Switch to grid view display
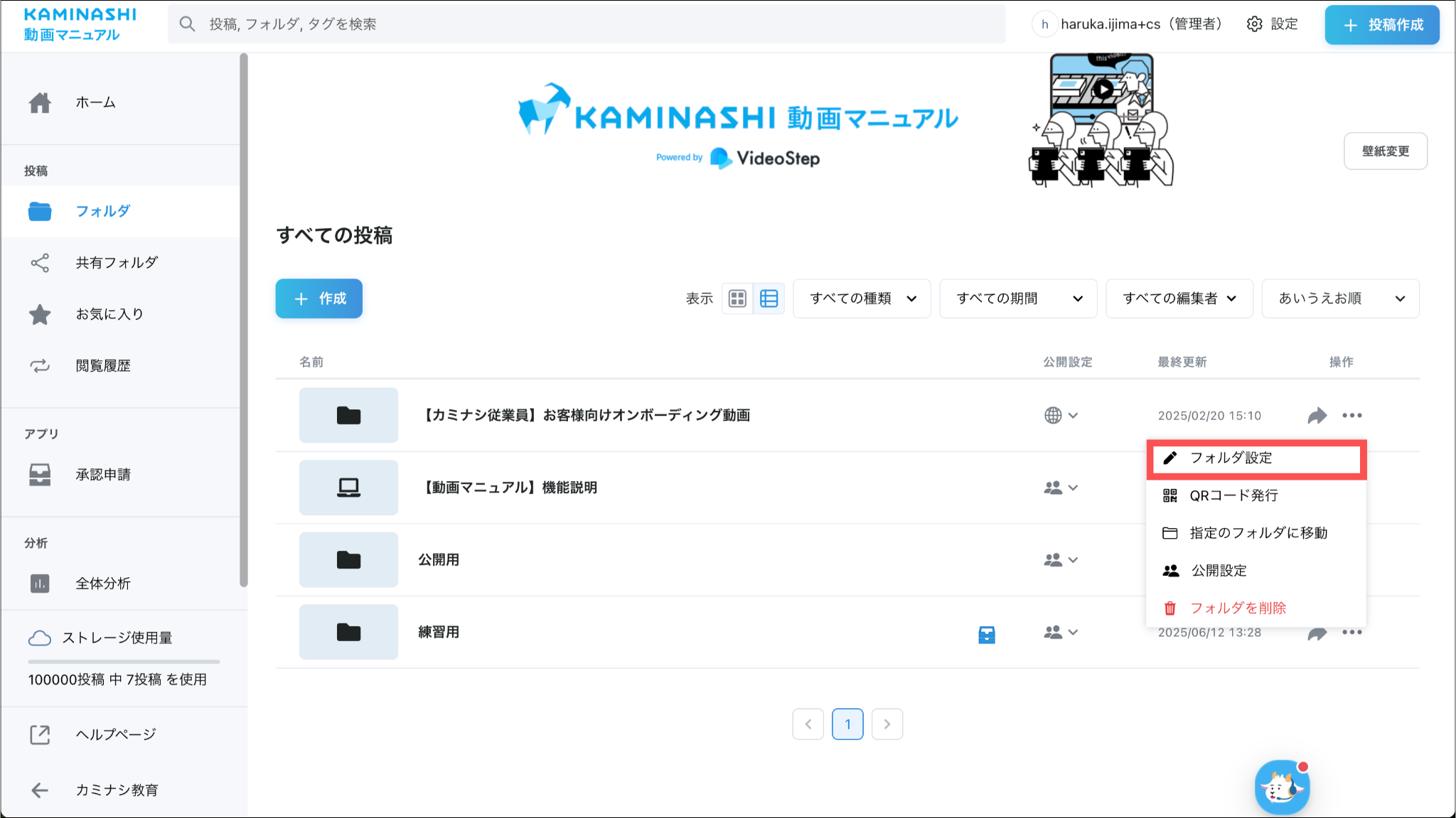The image size is (1456, 818). pyautogui.click(x=738, y=298)
